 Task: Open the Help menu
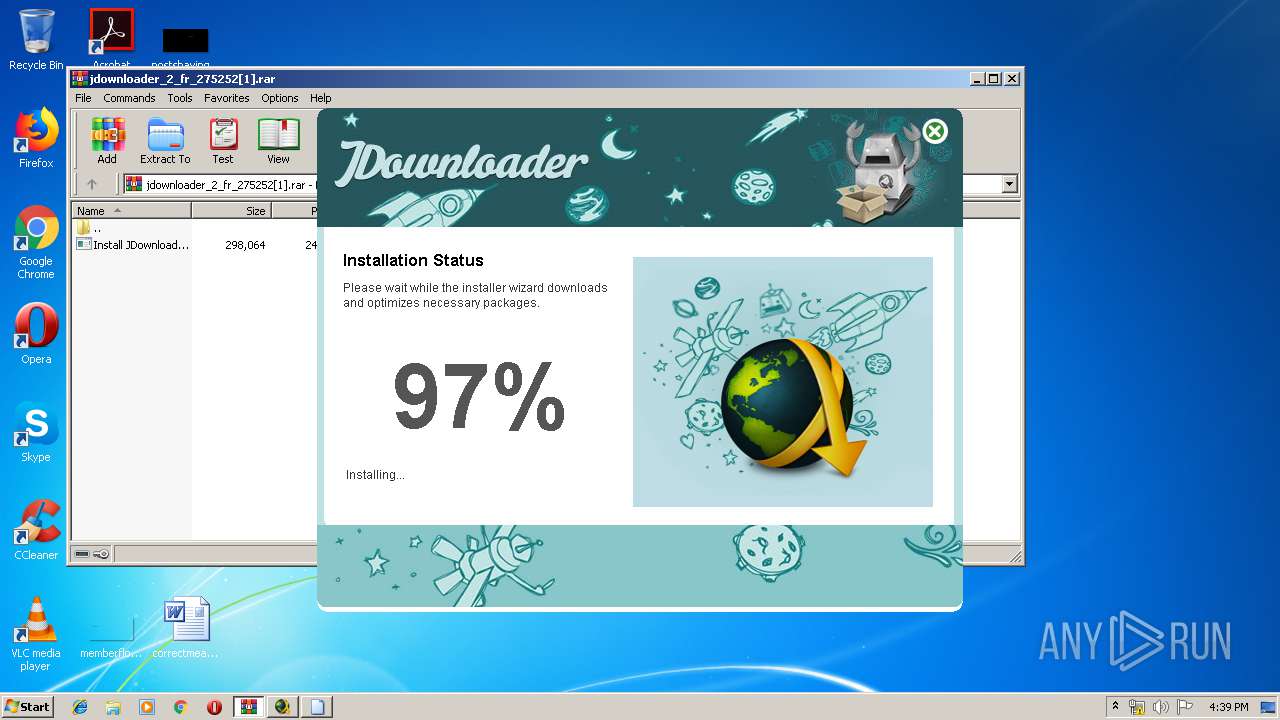(320, 98)
